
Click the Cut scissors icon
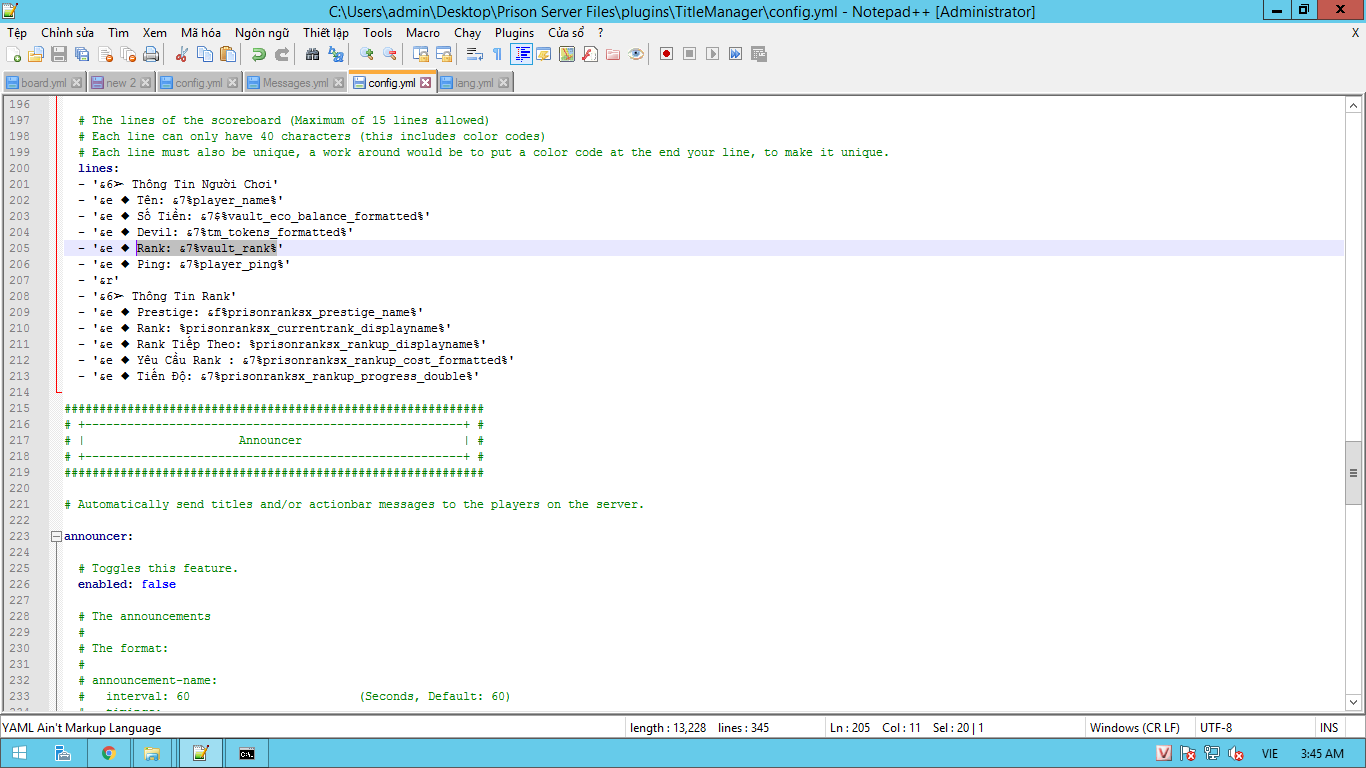pos(182,54)
